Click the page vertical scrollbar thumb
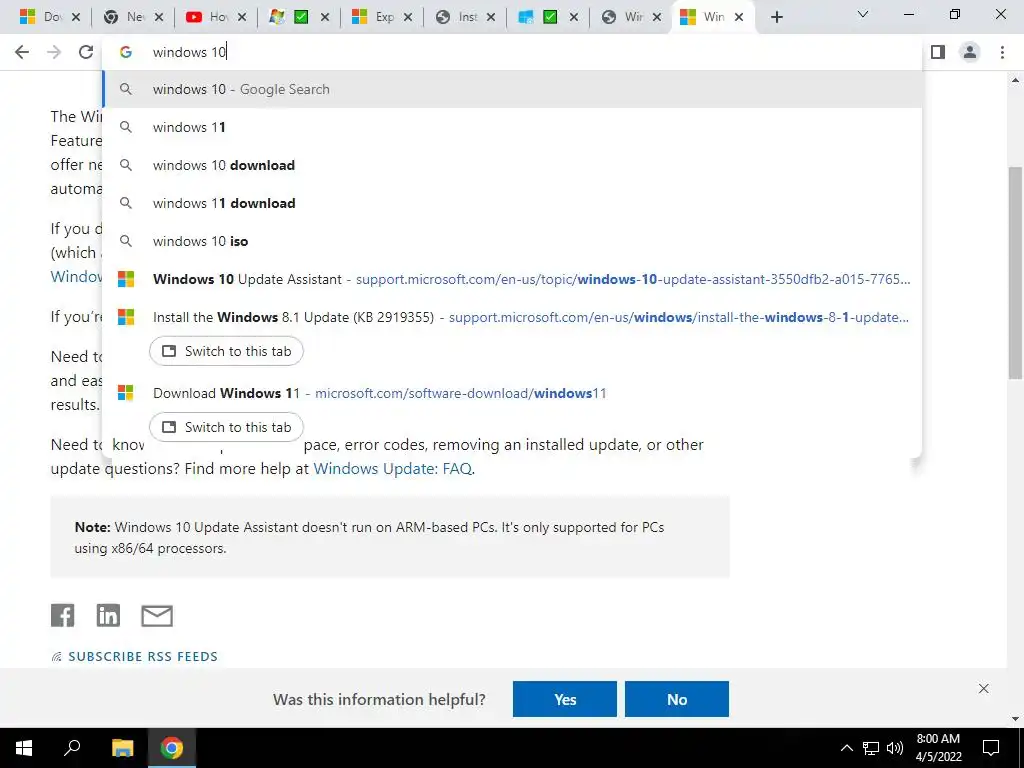Image resolution: width=1024 pixels, height=768 pixels. click(1015, 272)
